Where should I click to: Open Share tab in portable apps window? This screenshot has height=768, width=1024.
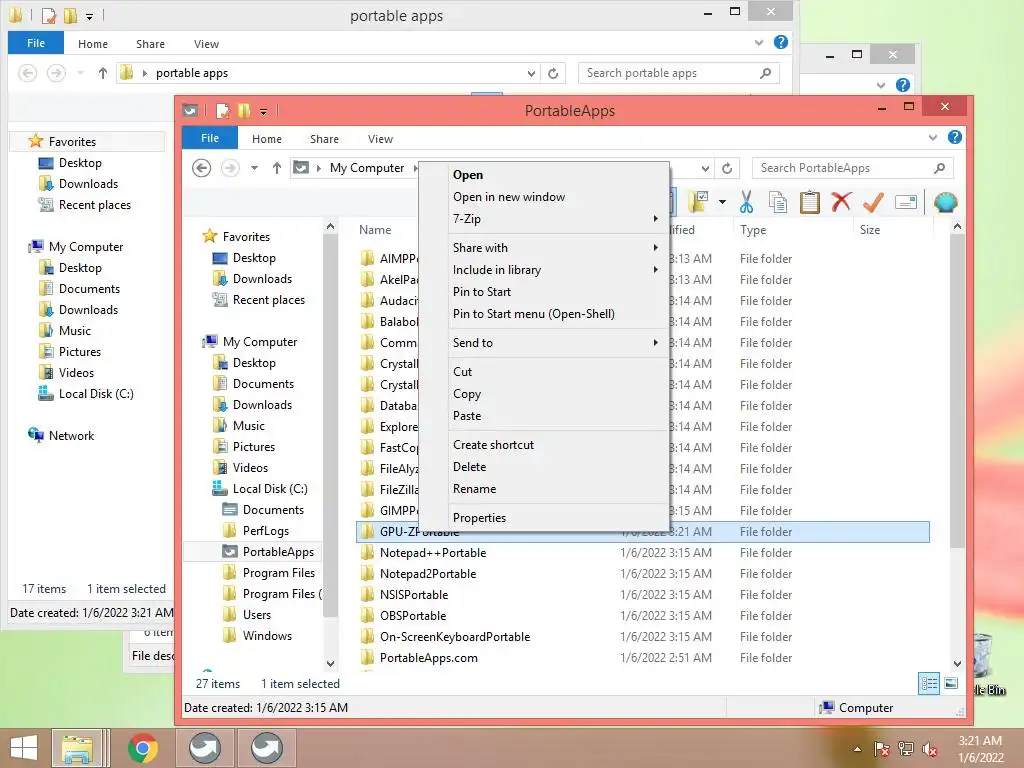tap(150, 44)
